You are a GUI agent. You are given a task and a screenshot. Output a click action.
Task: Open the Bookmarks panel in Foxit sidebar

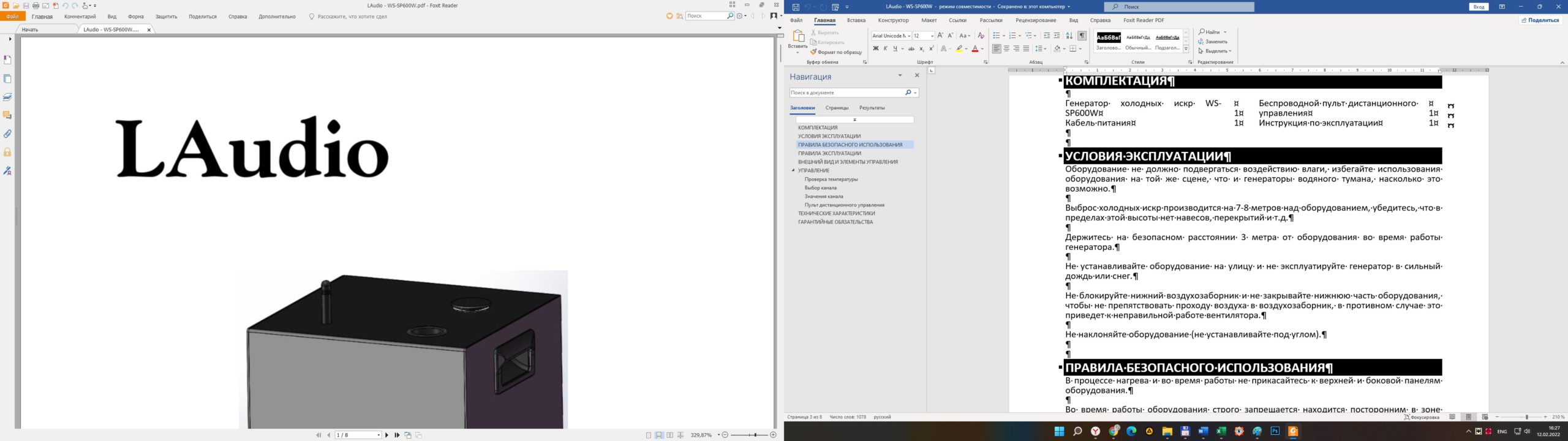tap(7, 60)
